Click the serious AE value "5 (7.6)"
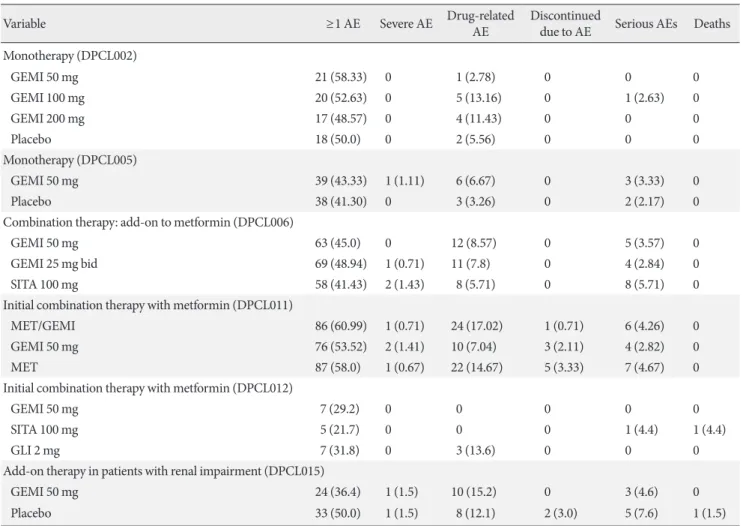749x526 pixels. (641, 513)
